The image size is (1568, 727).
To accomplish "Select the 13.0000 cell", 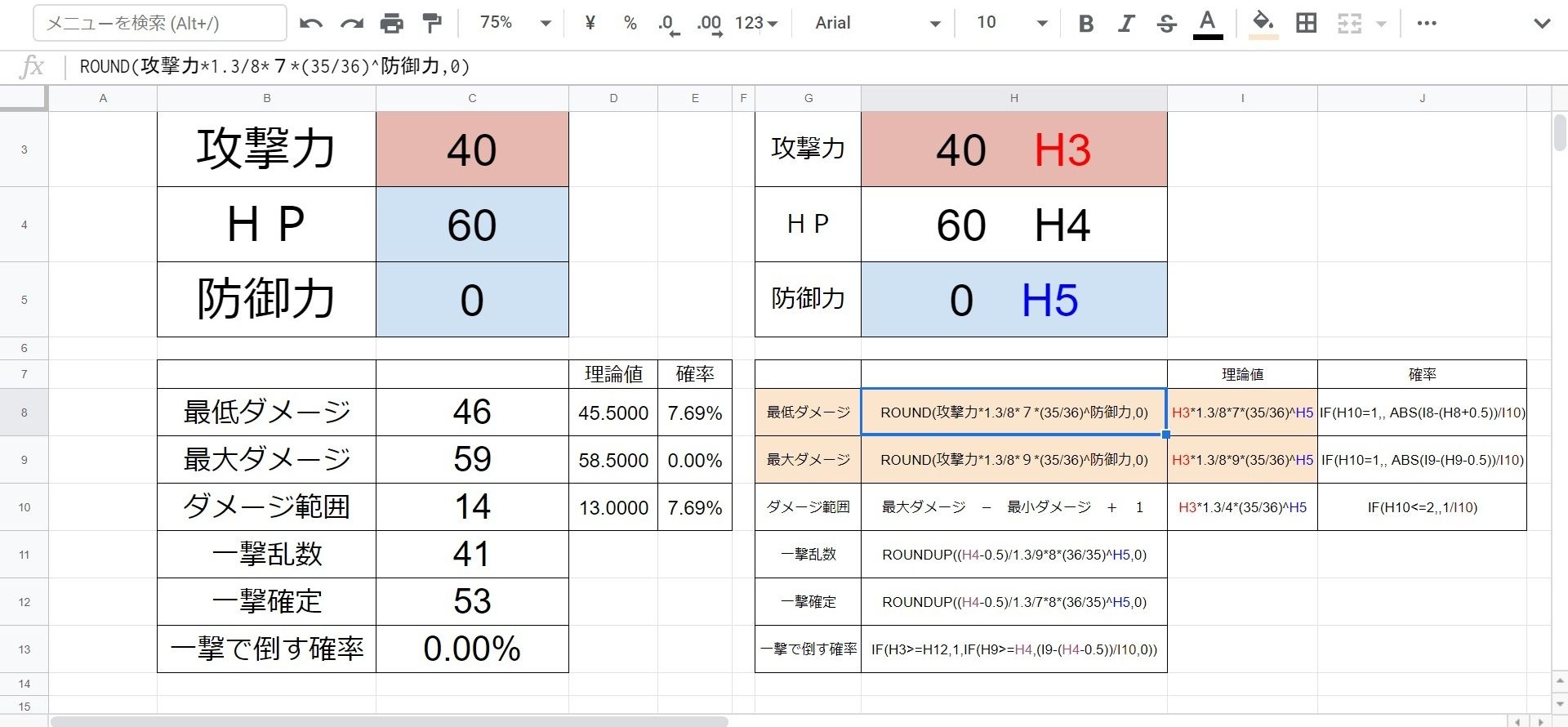I will (613, 507).
